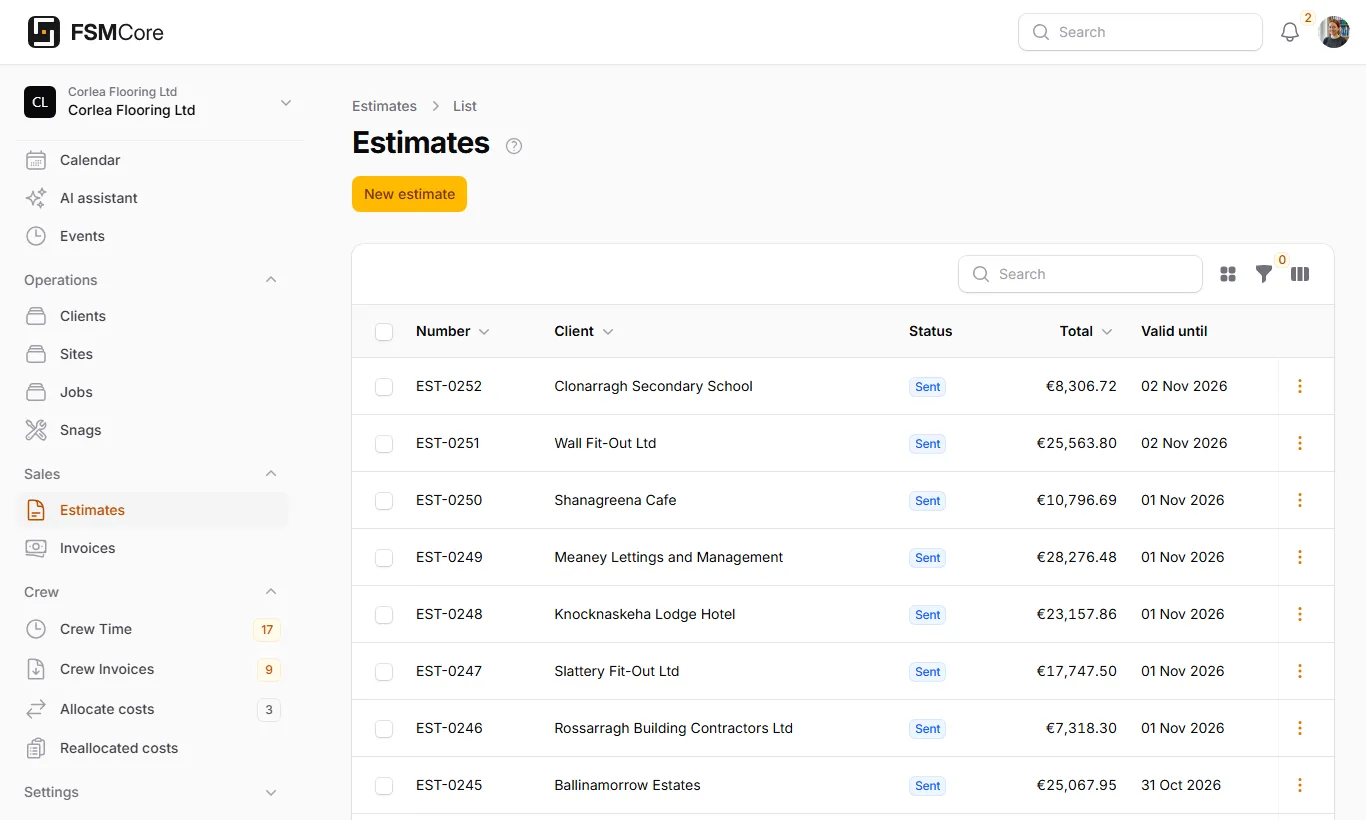
Task: Open row actions for EST-0247
Action: [x=1300, y=671]
